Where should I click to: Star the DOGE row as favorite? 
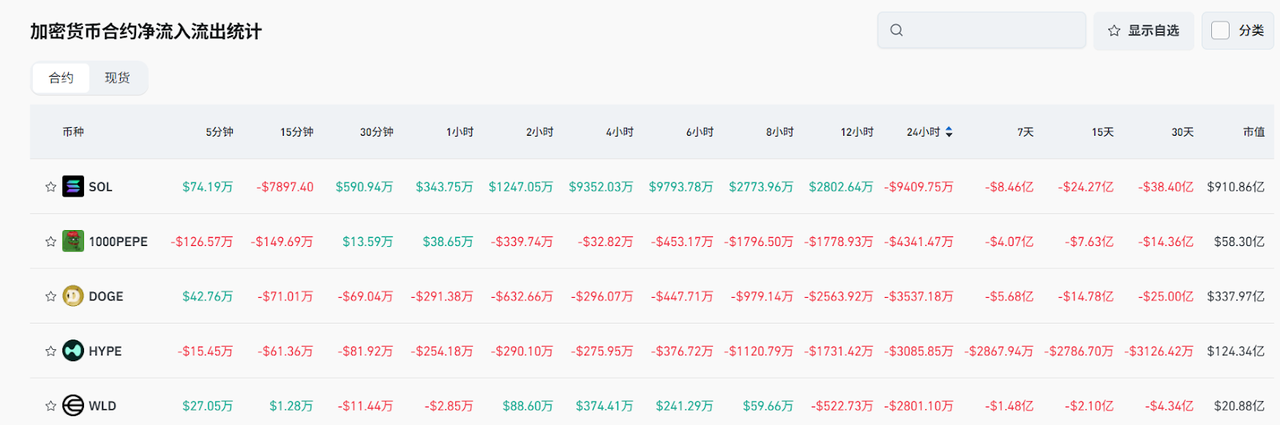pyautogui.click(x=50, y=296)
